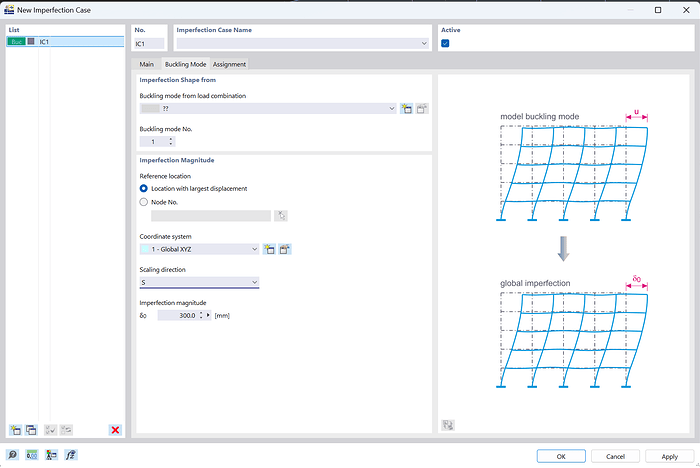Open the third bottom-left toolbar icon
The image size is (700, 468).
point(51,455)
